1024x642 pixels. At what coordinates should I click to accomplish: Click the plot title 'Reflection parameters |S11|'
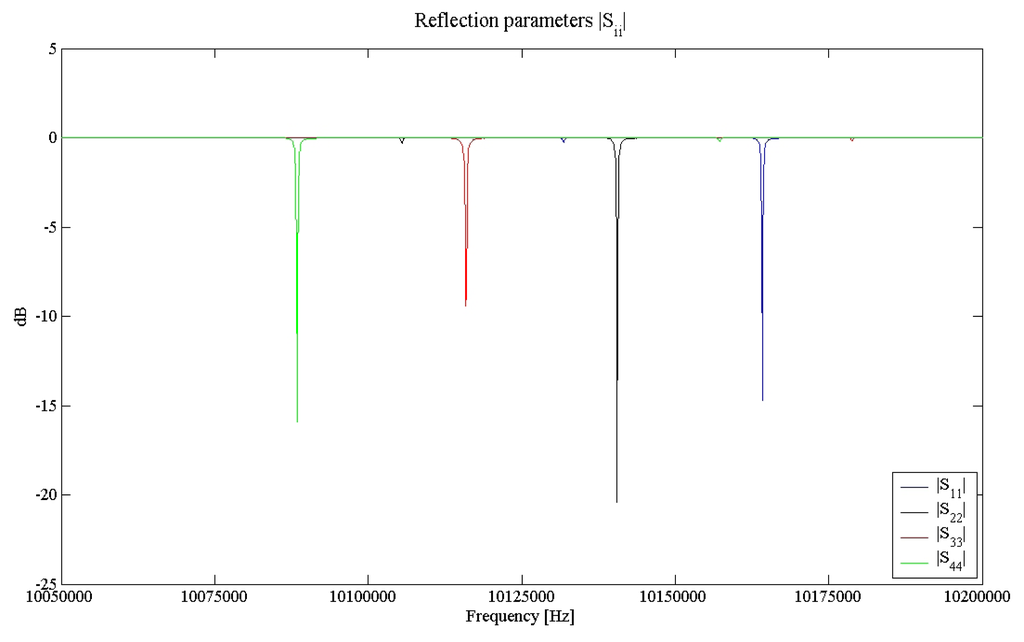click(x=519, y=22)
